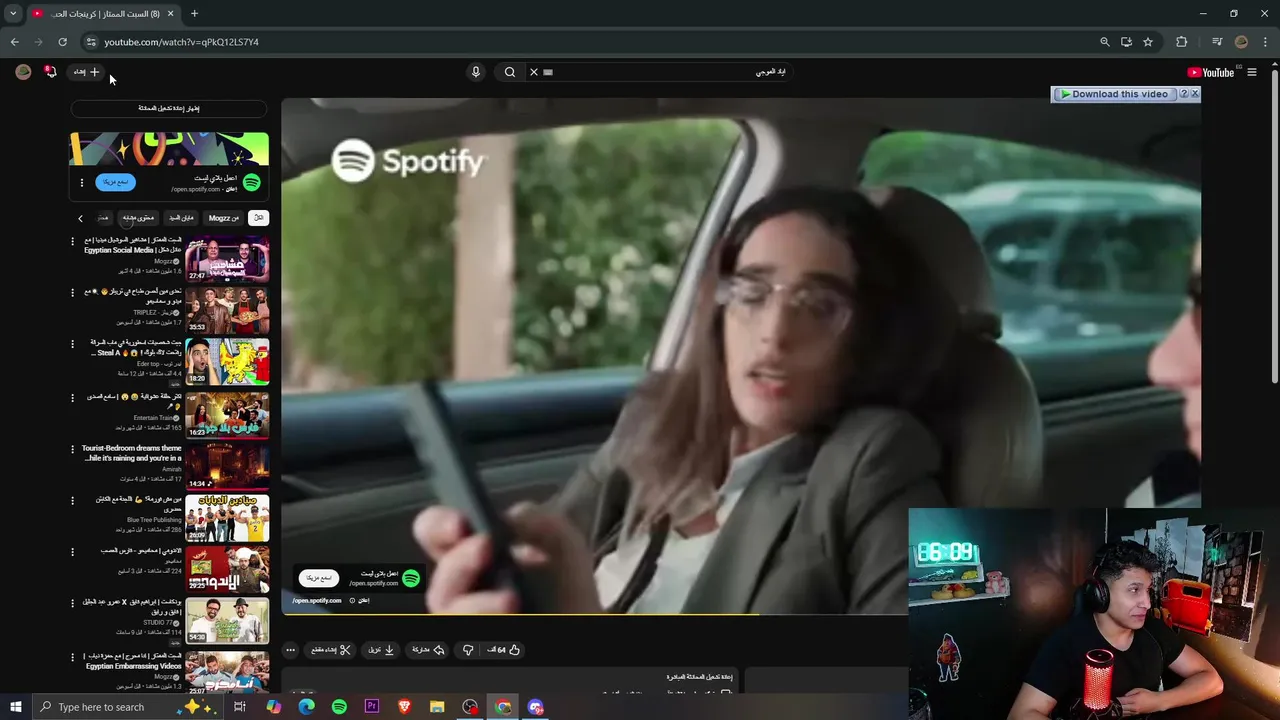The height and width of the screenshot is (720, 1280).
Task: Open more actions ellipsis below the video
Action: click(291, 650)
